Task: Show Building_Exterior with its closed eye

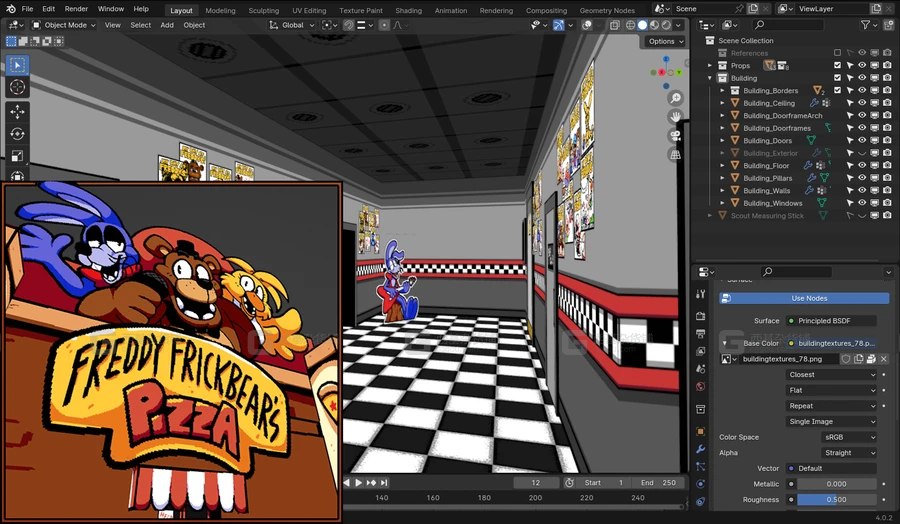Action: pos(862,153)
